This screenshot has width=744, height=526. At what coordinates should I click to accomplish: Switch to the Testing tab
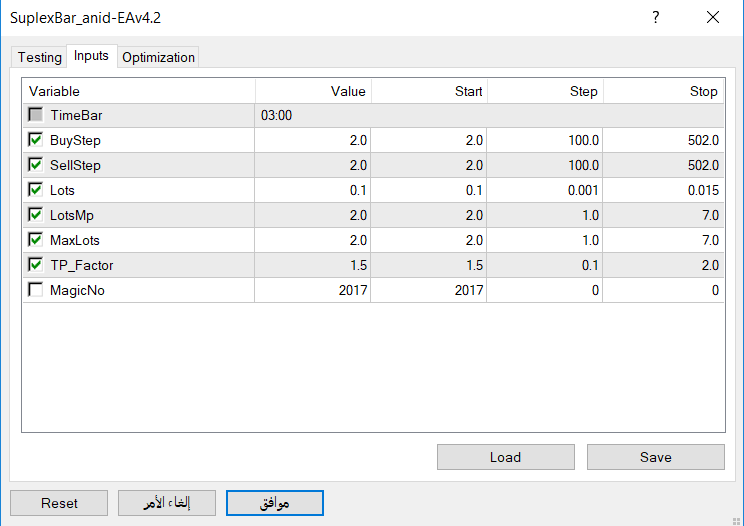tap(39, 57)
